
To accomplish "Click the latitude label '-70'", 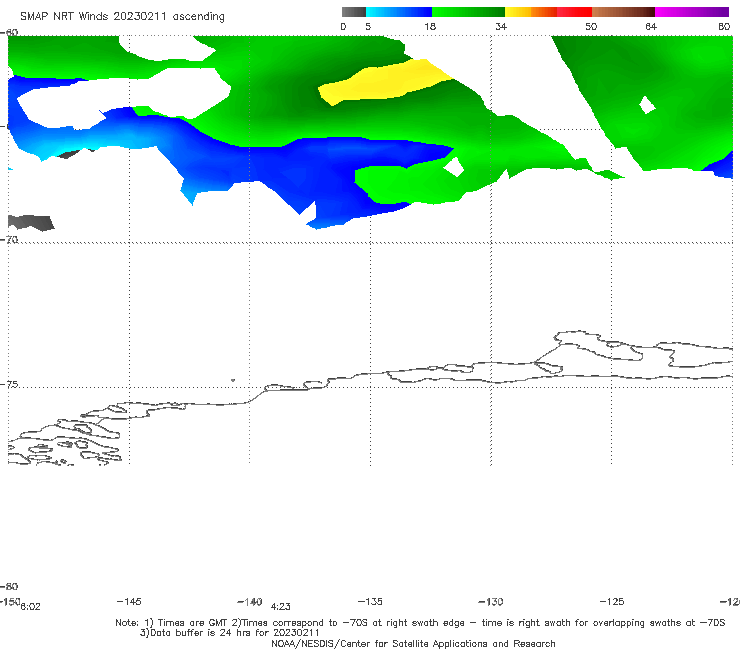I will pos(9,240).
